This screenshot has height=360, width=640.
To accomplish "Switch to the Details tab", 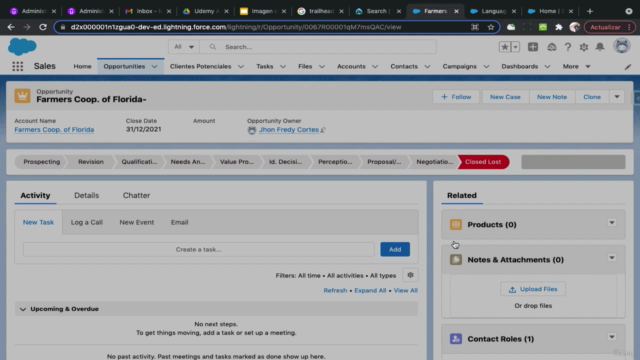I will click(x=87, y=196).
